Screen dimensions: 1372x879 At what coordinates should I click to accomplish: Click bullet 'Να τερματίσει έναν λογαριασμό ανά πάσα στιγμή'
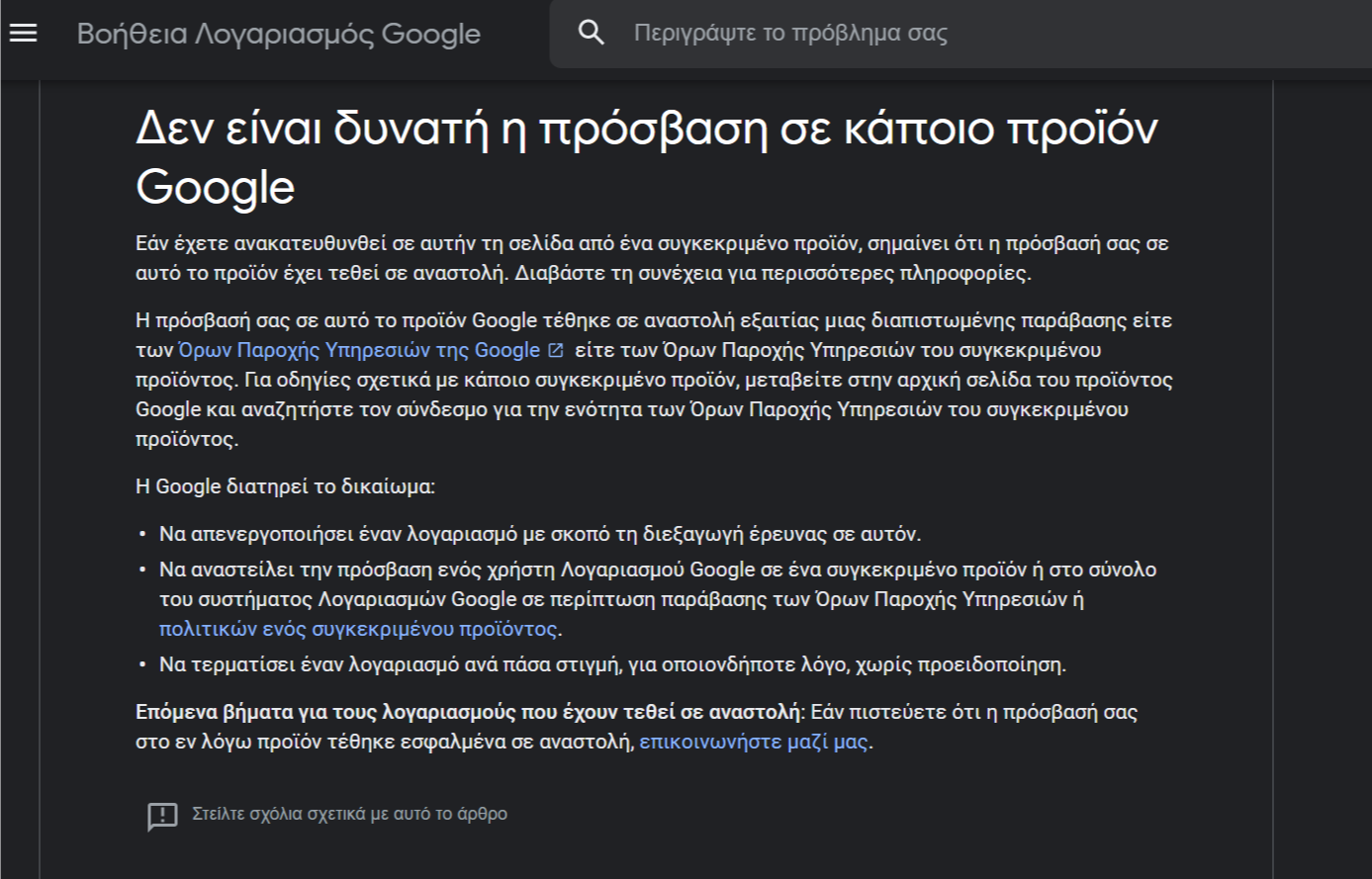(x=613, y=664)
